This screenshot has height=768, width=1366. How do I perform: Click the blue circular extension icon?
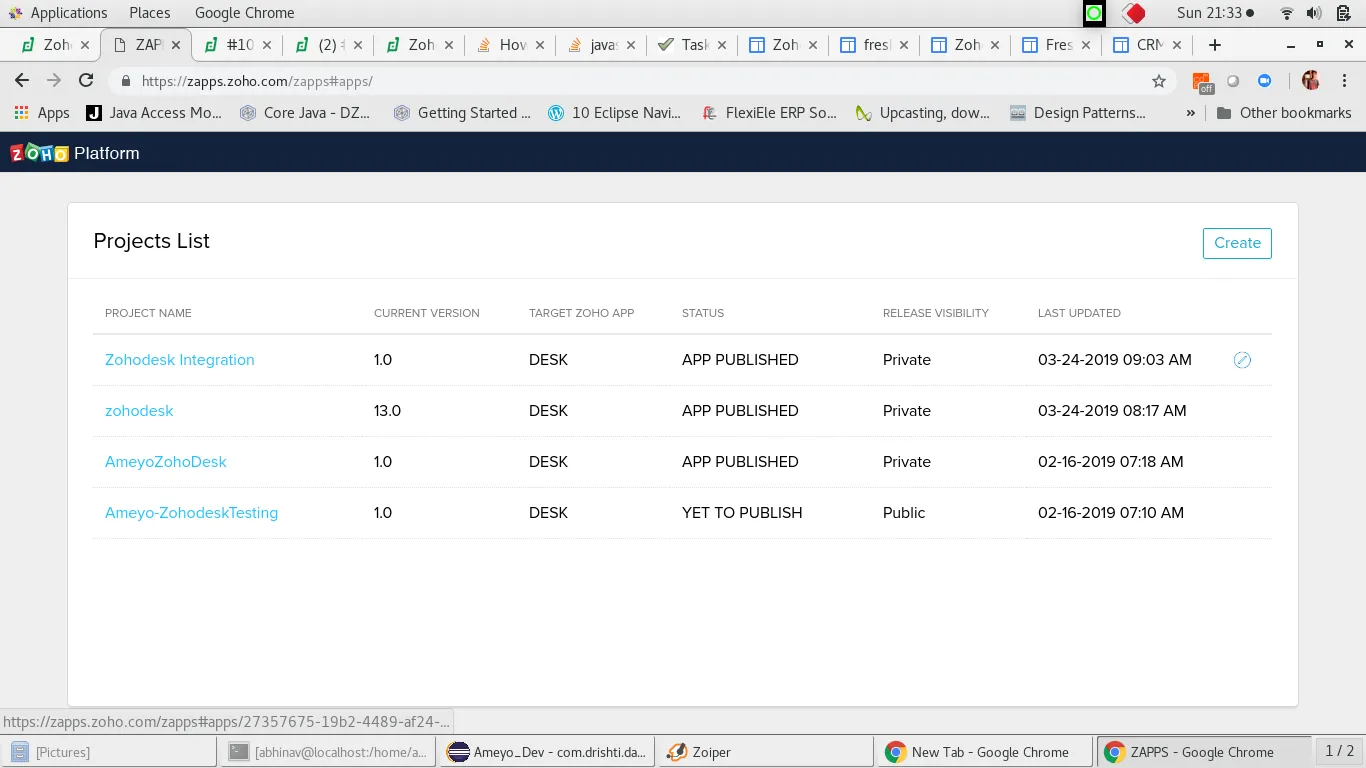click(1264, 81)
